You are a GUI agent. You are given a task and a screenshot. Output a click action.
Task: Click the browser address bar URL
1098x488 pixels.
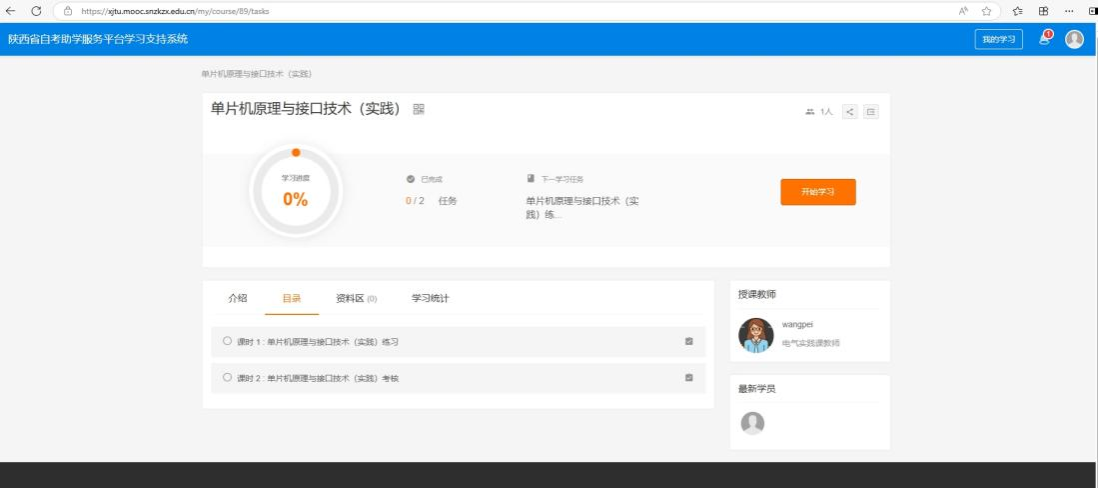tap(175, 11)
